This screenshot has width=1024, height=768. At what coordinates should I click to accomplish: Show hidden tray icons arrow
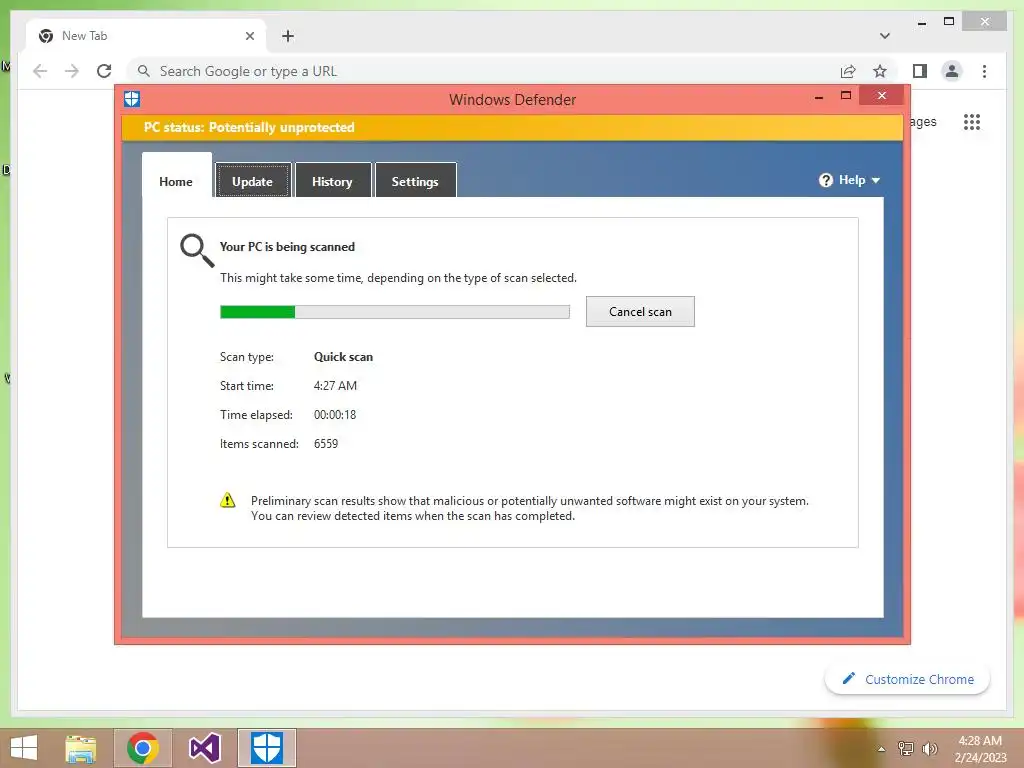tap(881, 749)
